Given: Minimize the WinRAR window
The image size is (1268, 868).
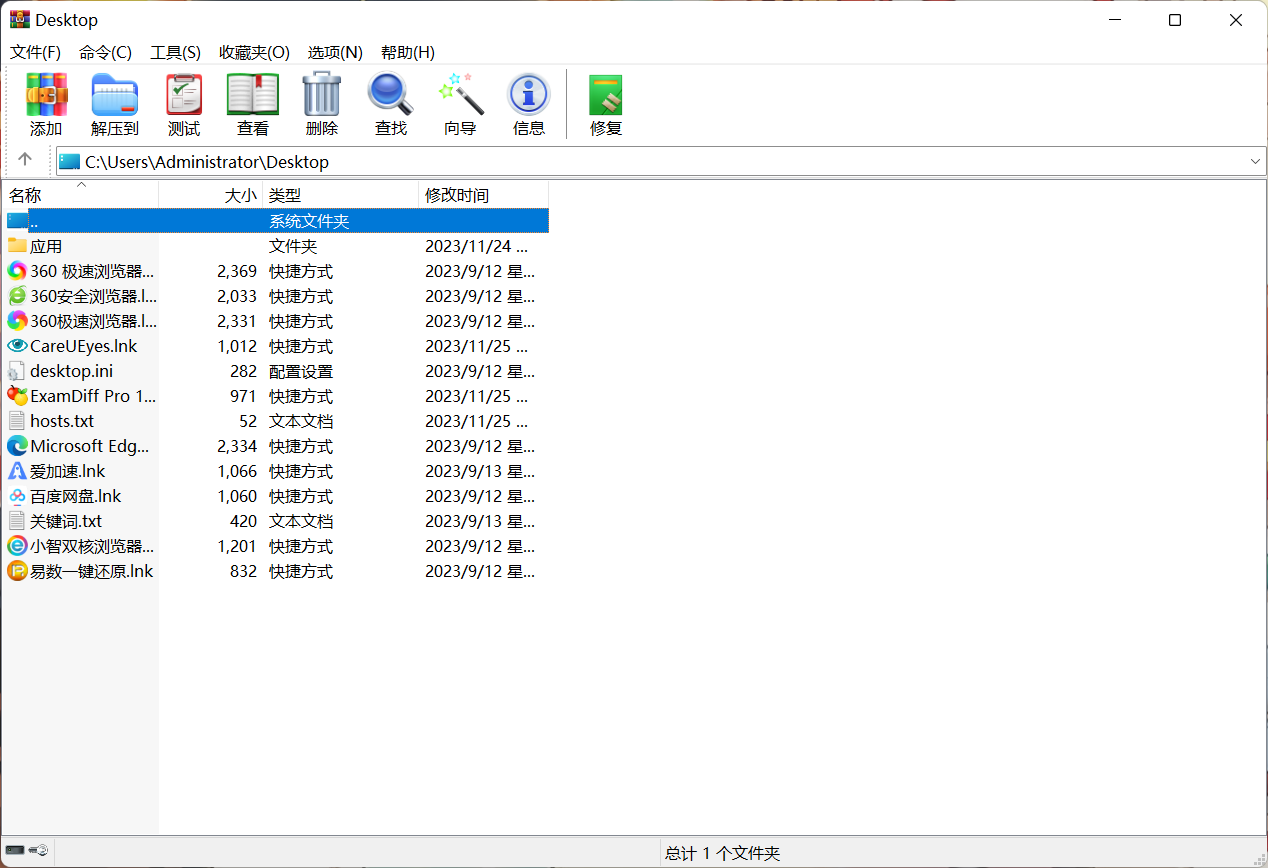Looking at the screenshot, I should pyautogui.click(x=1114, y=20).
